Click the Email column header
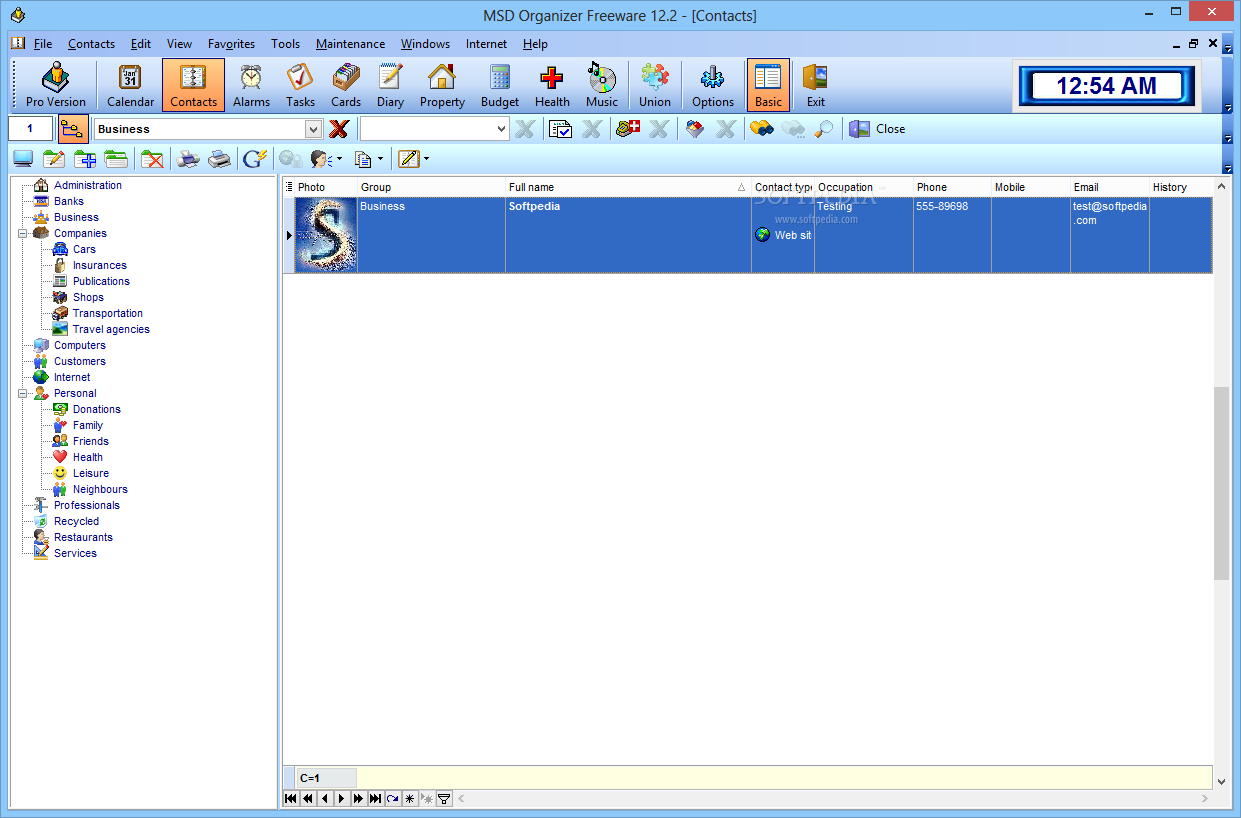This screenshot has width=1241, height=818. (x=1109, y=187)
